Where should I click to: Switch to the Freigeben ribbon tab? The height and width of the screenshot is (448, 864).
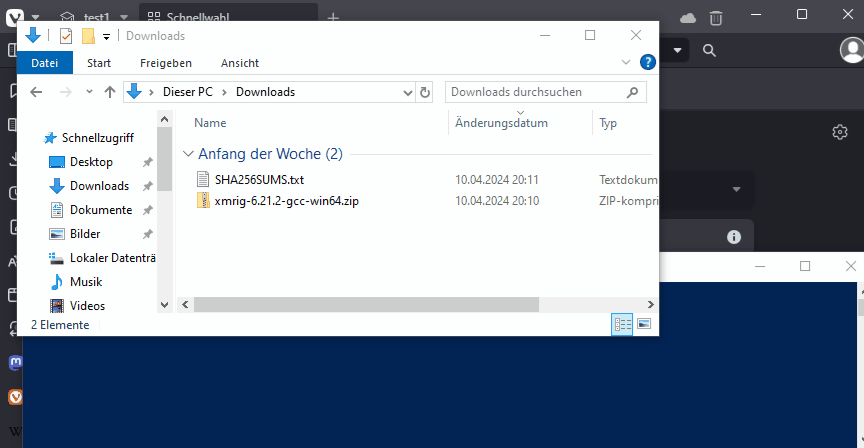[166, 63]
